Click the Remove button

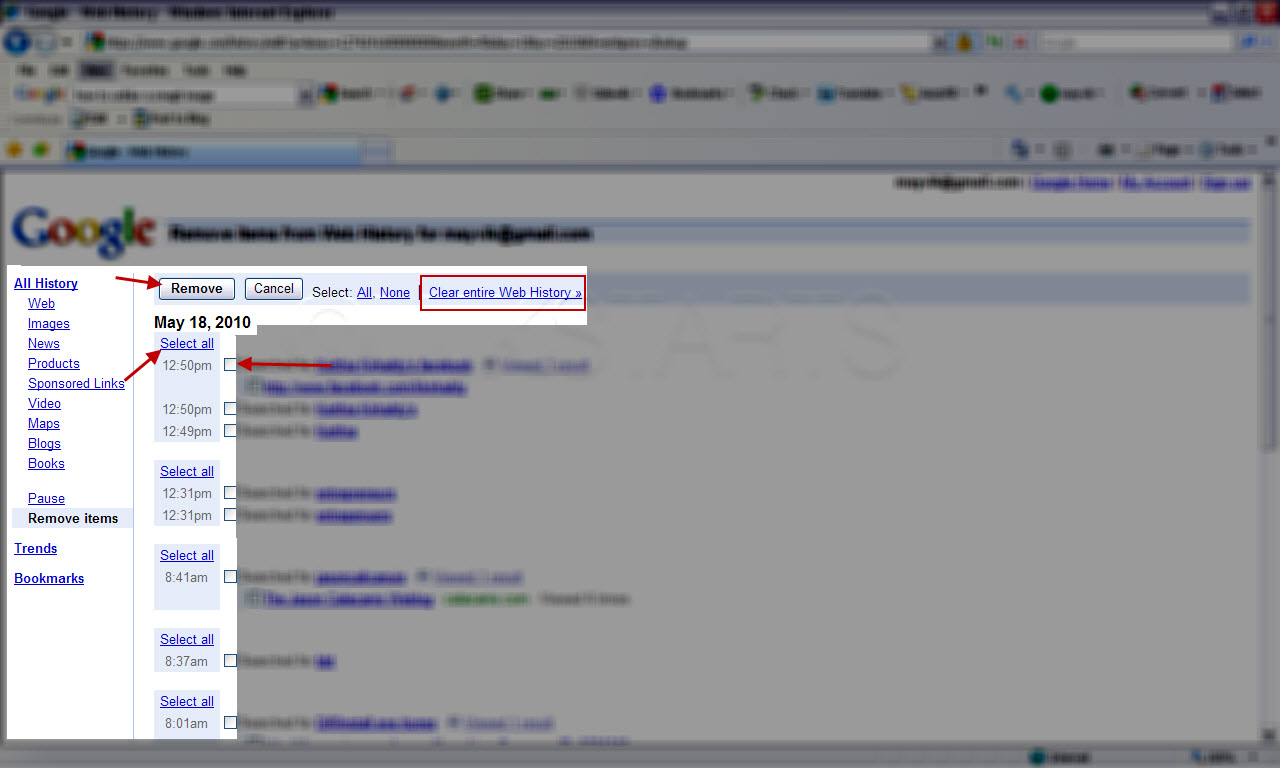click(197, 289)
